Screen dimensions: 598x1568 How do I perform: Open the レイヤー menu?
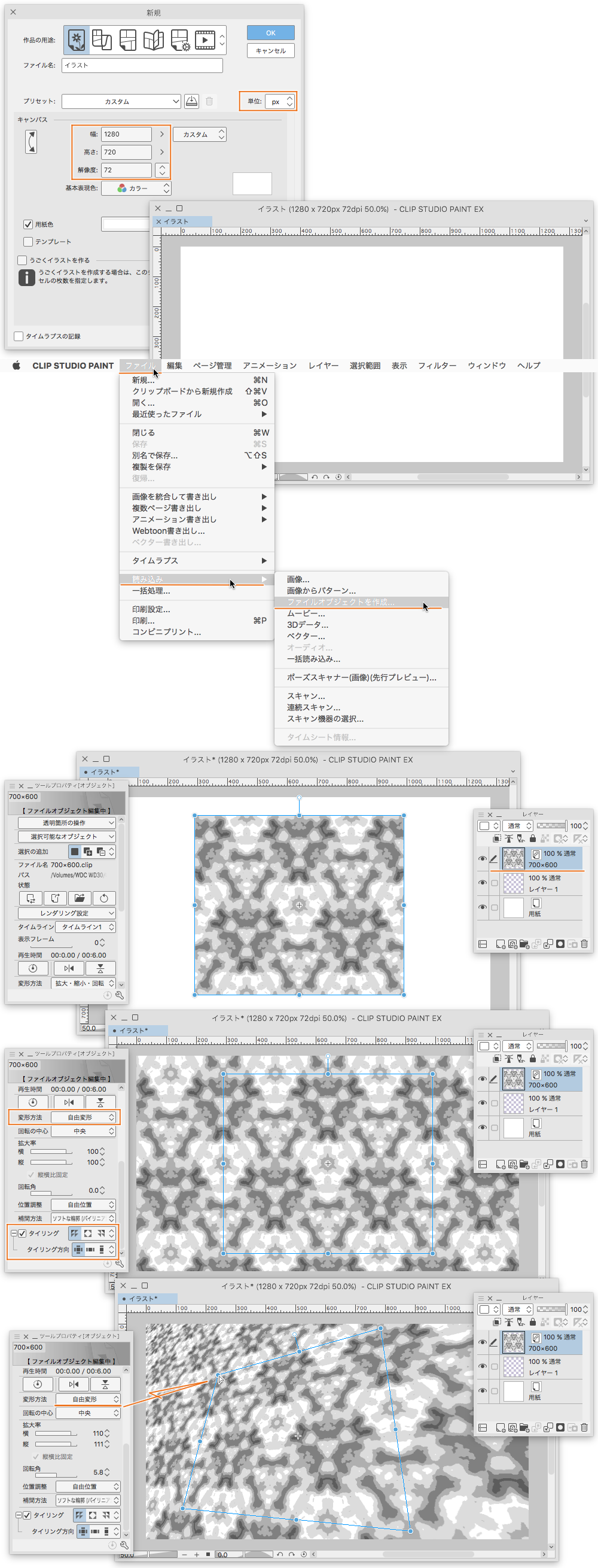click(x=323, y=365)
